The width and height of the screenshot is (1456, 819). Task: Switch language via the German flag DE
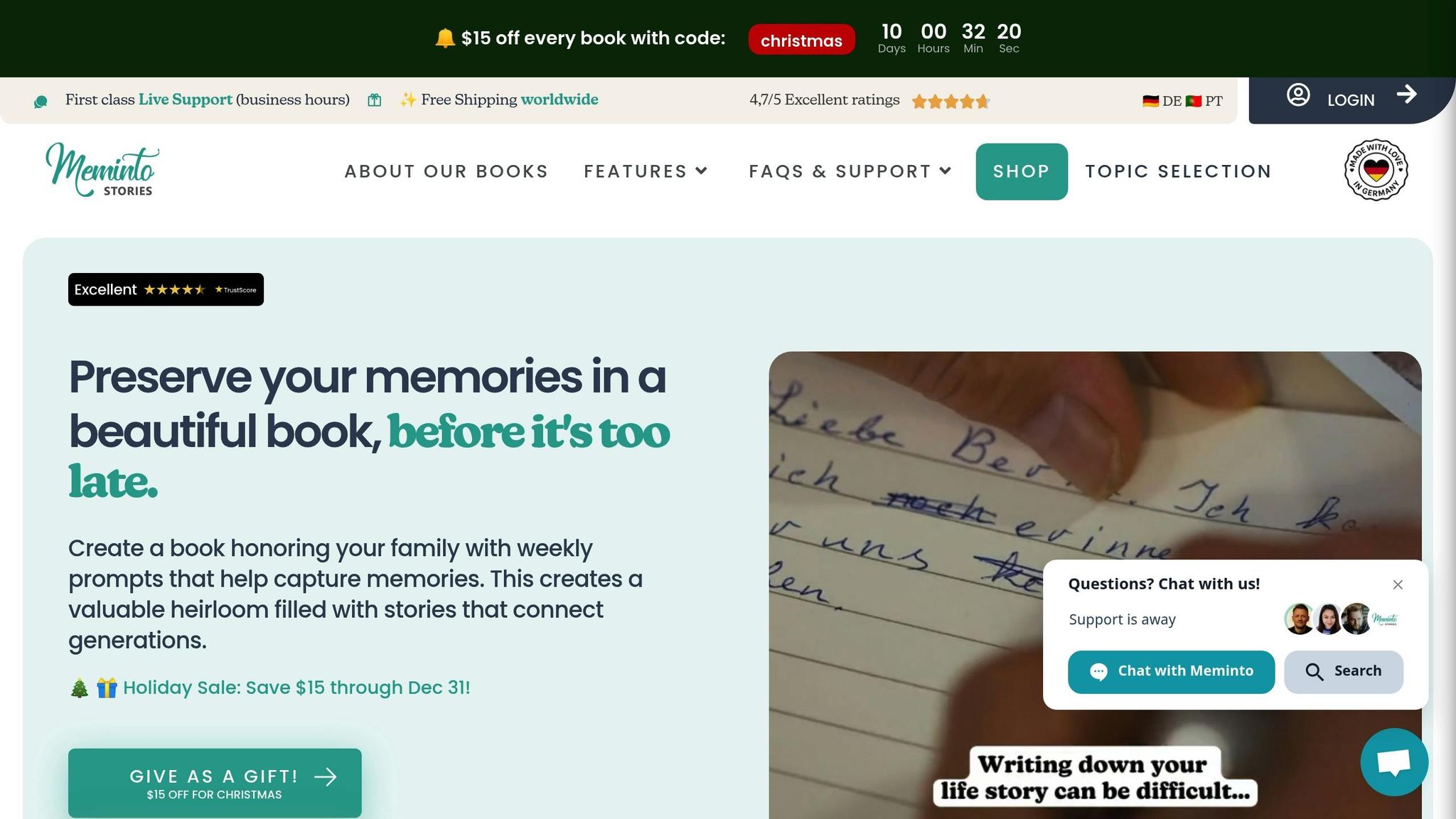[x=1162, y=101]
